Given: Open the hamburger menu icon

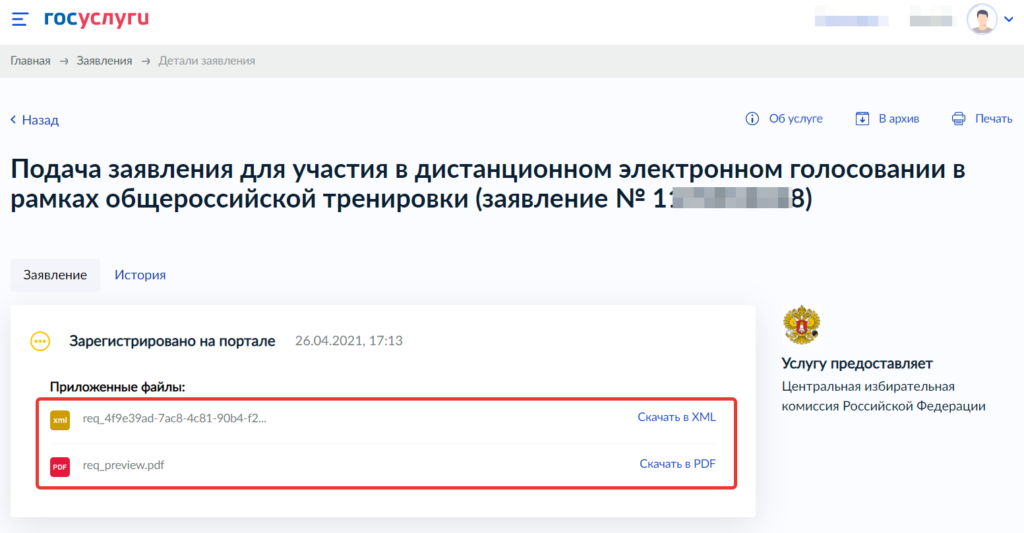Looking at the screenshot, I should click(19, 19).
